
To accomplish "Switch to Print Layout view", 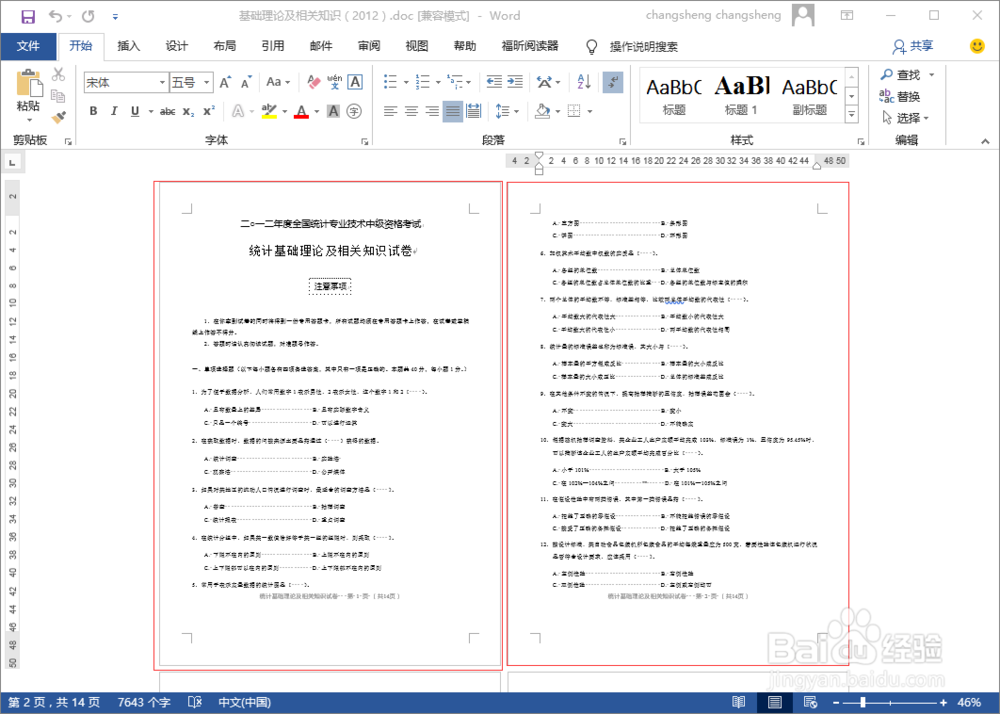I will (775, 702).
